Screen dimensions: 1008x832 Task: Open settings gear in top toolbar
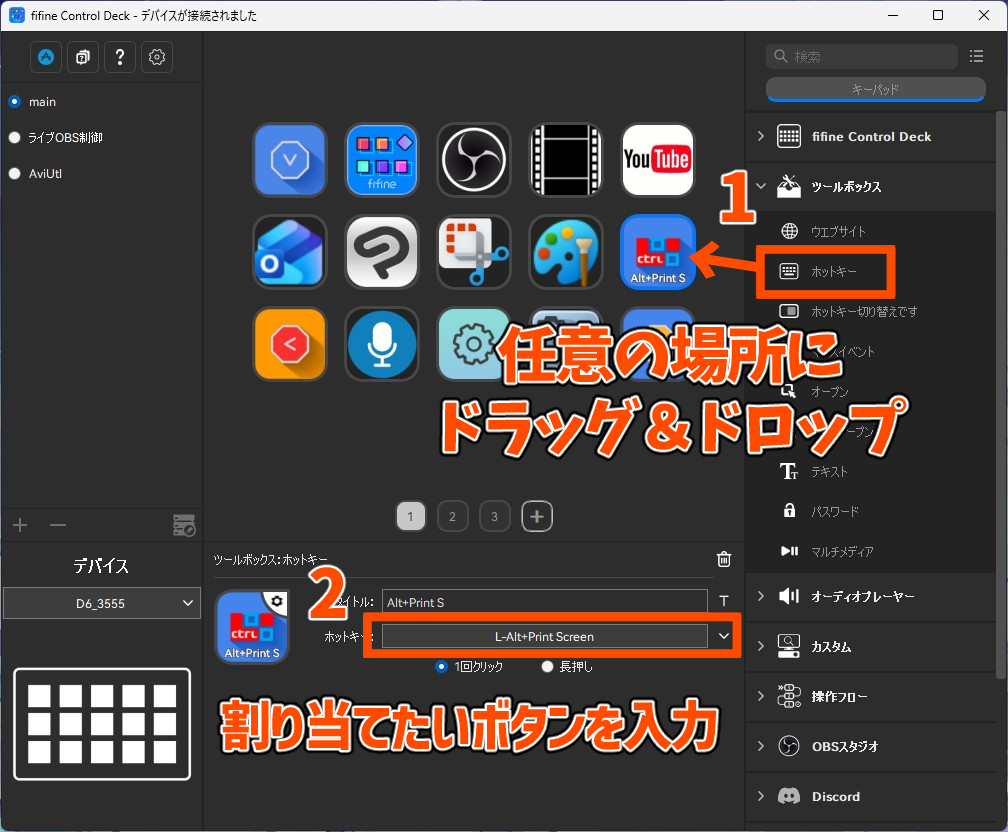(x=156, y=58)
